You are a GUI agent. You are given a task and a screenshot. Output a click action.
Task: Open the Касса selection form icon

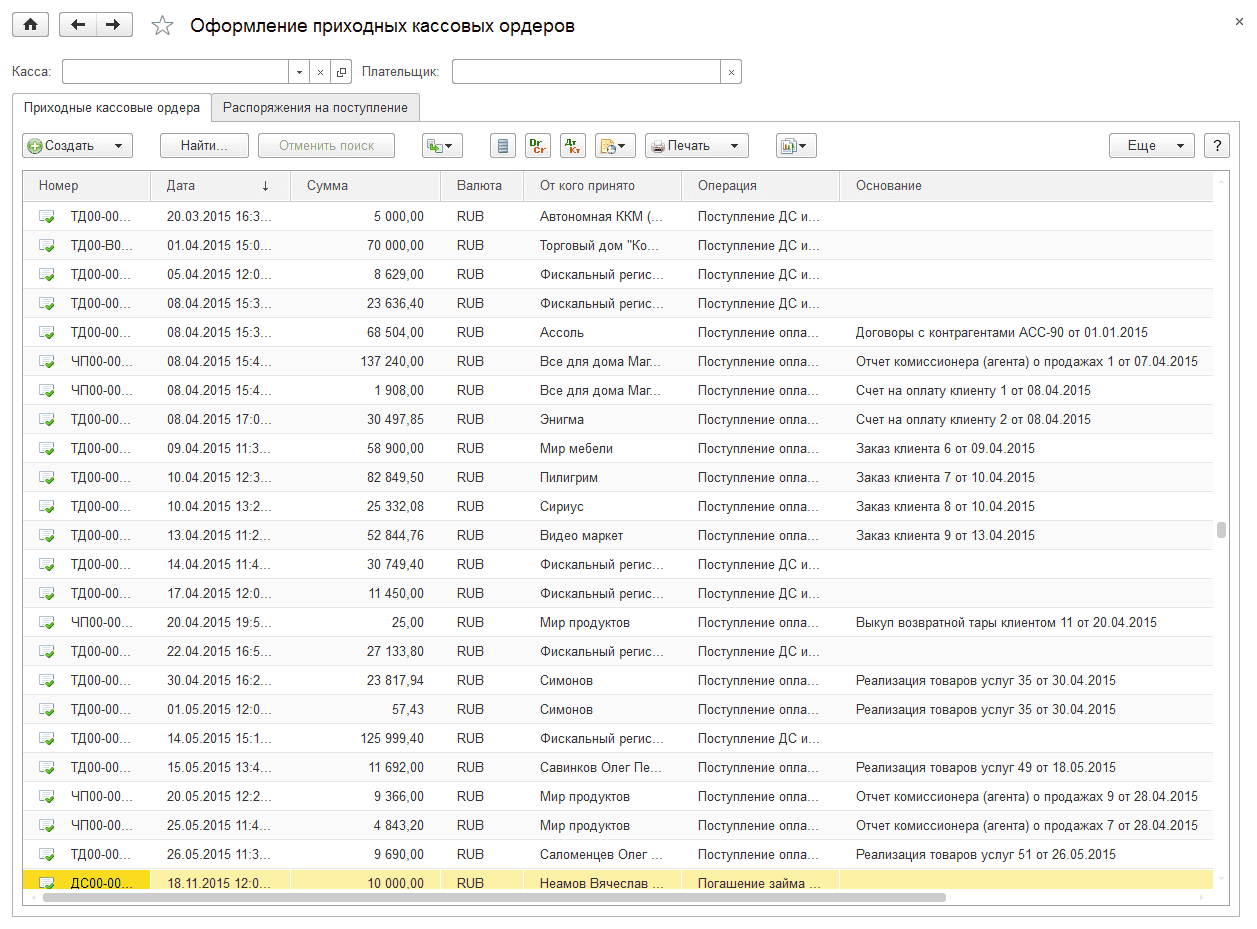click(x=341, y=72)
